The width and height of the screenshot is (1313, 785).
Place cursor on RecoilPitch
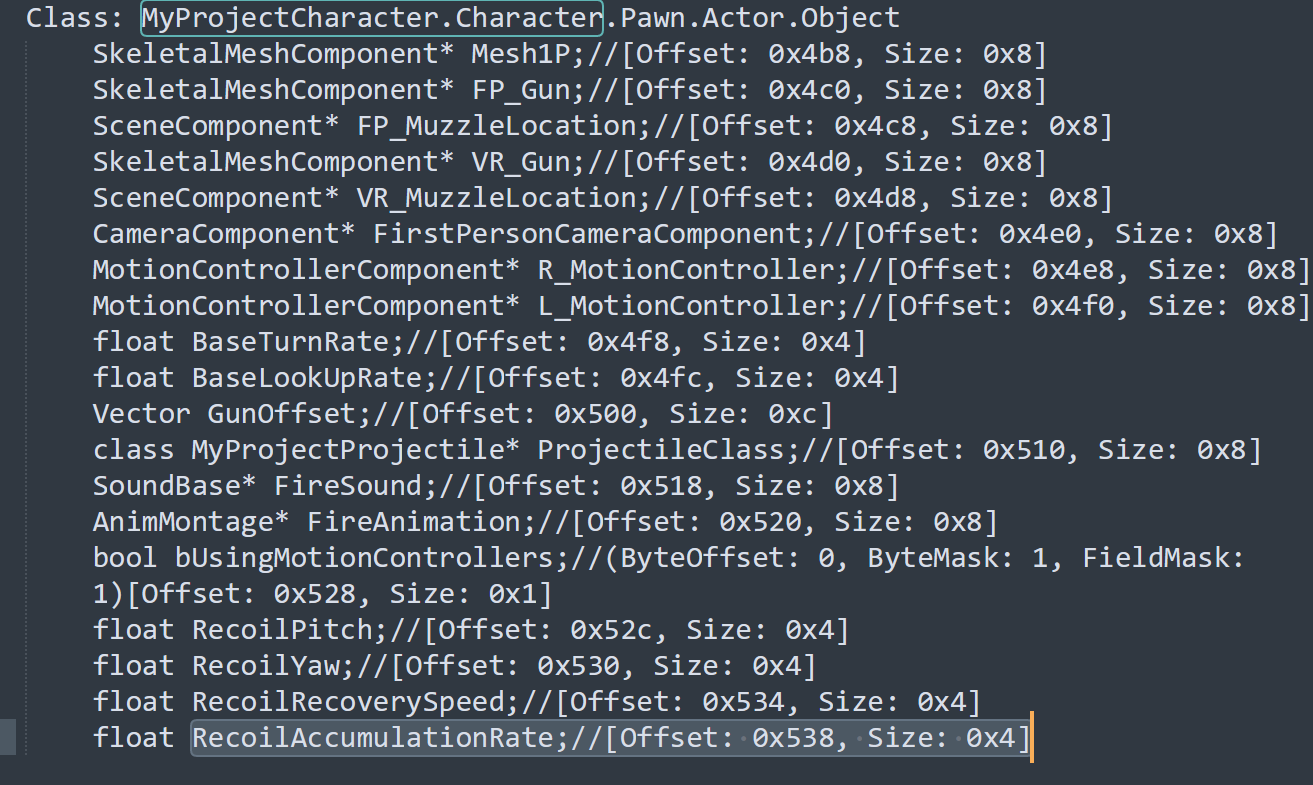[x=281, y=630]
